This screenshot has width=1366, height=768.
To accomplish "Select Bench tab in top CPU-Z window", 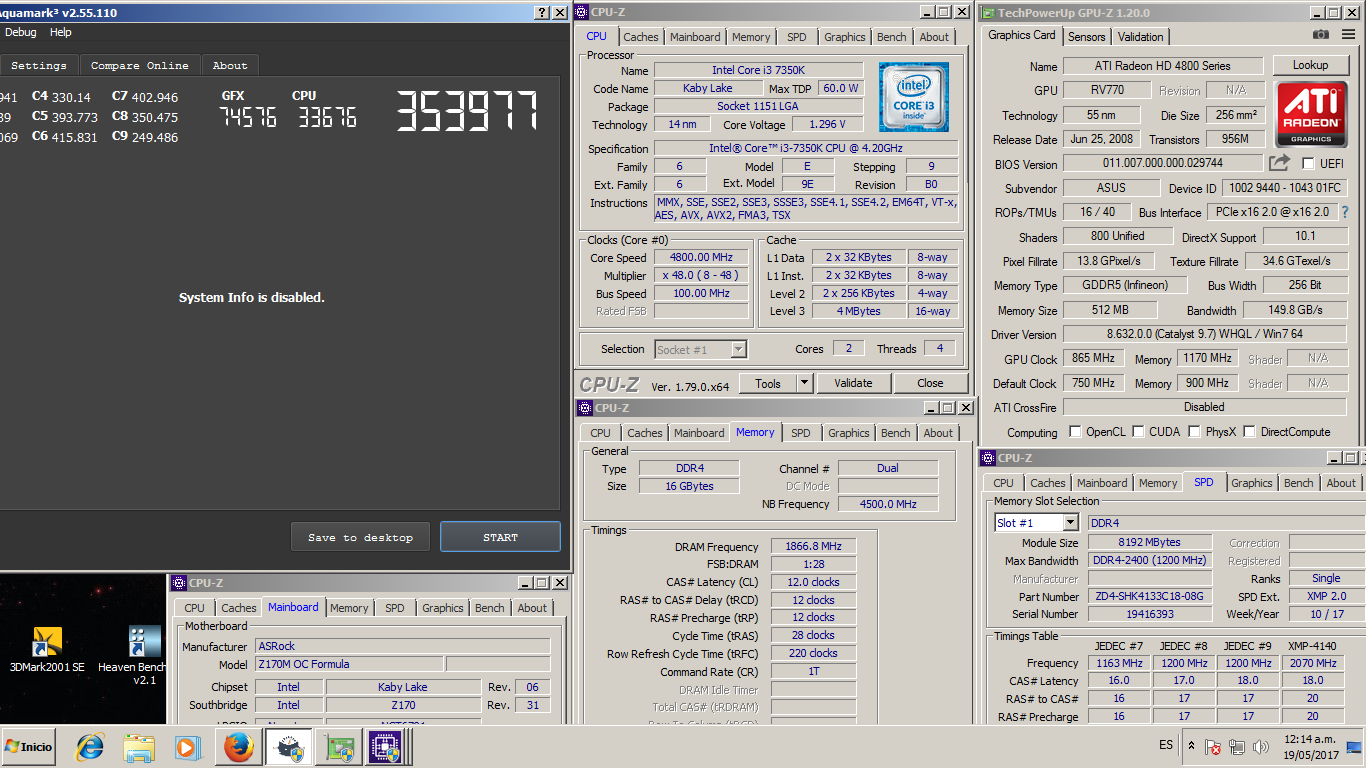I will (x=891, y=37).
